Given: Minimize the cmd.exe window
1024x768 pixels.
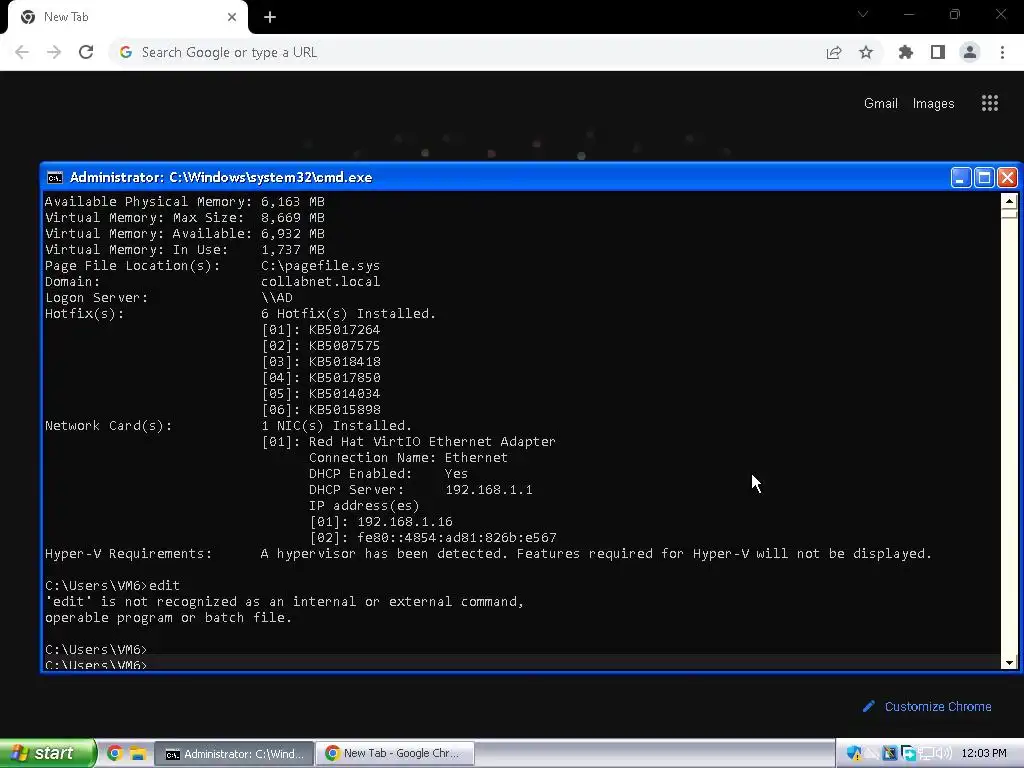Looking at the screenshot, I should click(x=961, y=178).
